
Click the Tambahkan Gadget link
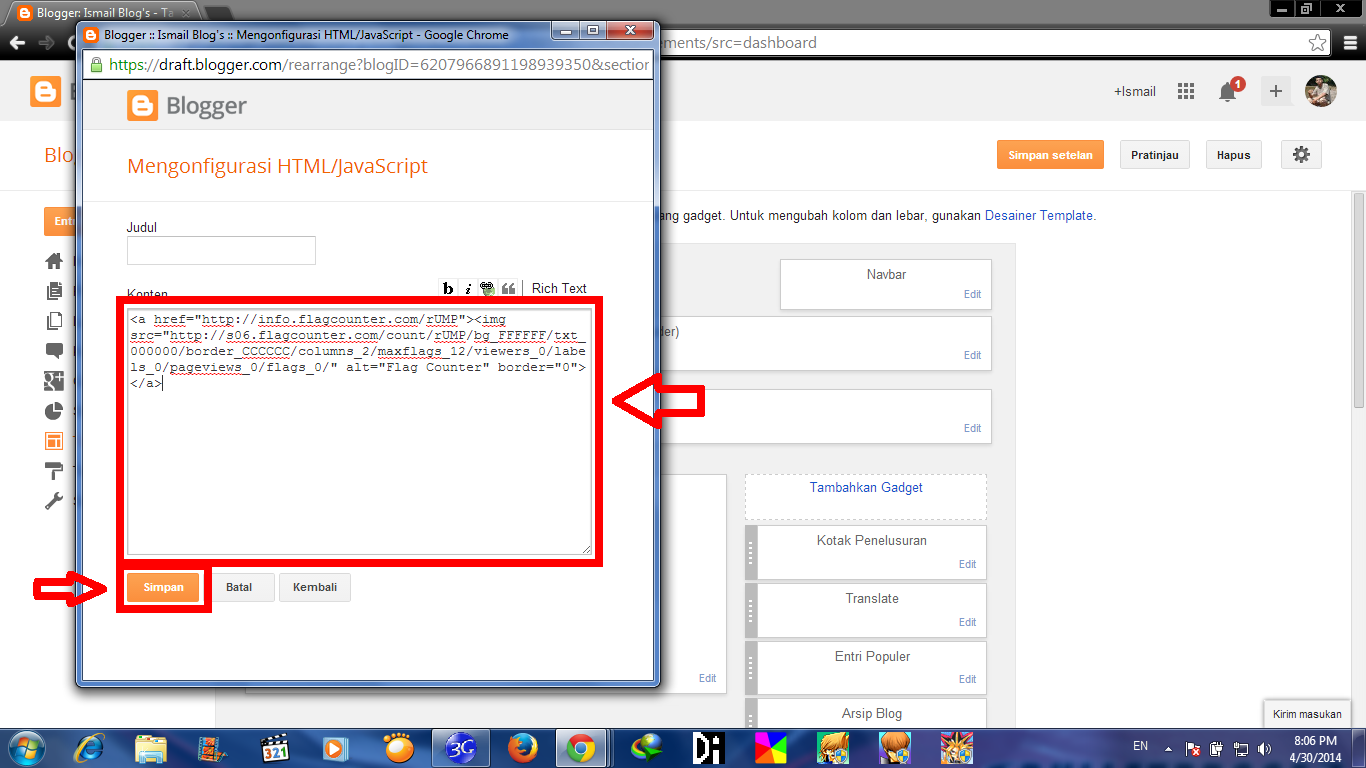coord(866,488)
